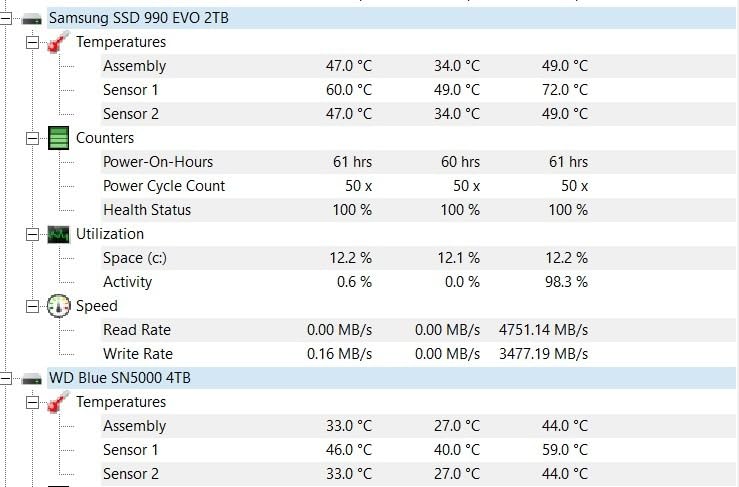Click the green Counters icon
This screenshot has height=487, width=739.
(x=58, y=138)
